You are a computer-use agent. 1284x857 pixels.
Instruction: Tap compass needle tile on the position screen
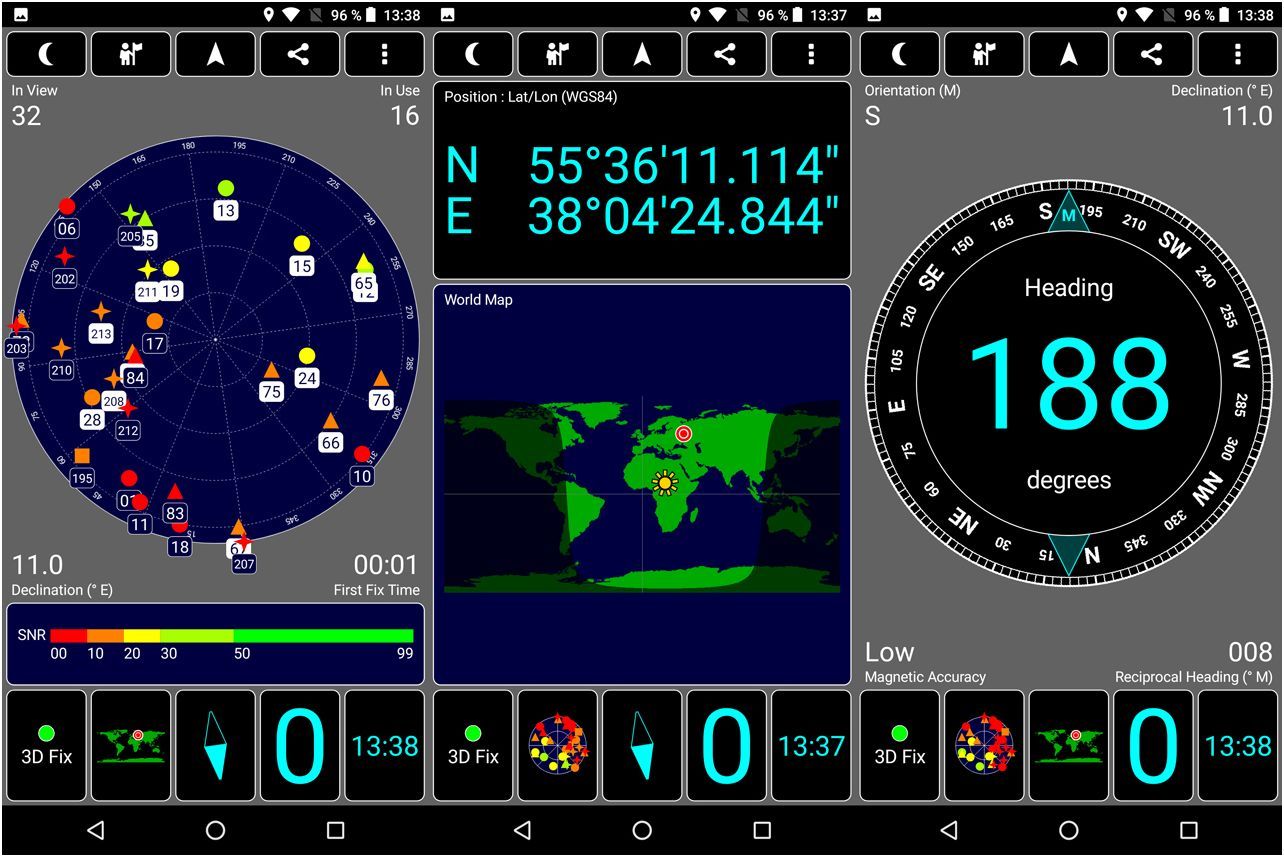pyautogui.click(x=642, y=746)
